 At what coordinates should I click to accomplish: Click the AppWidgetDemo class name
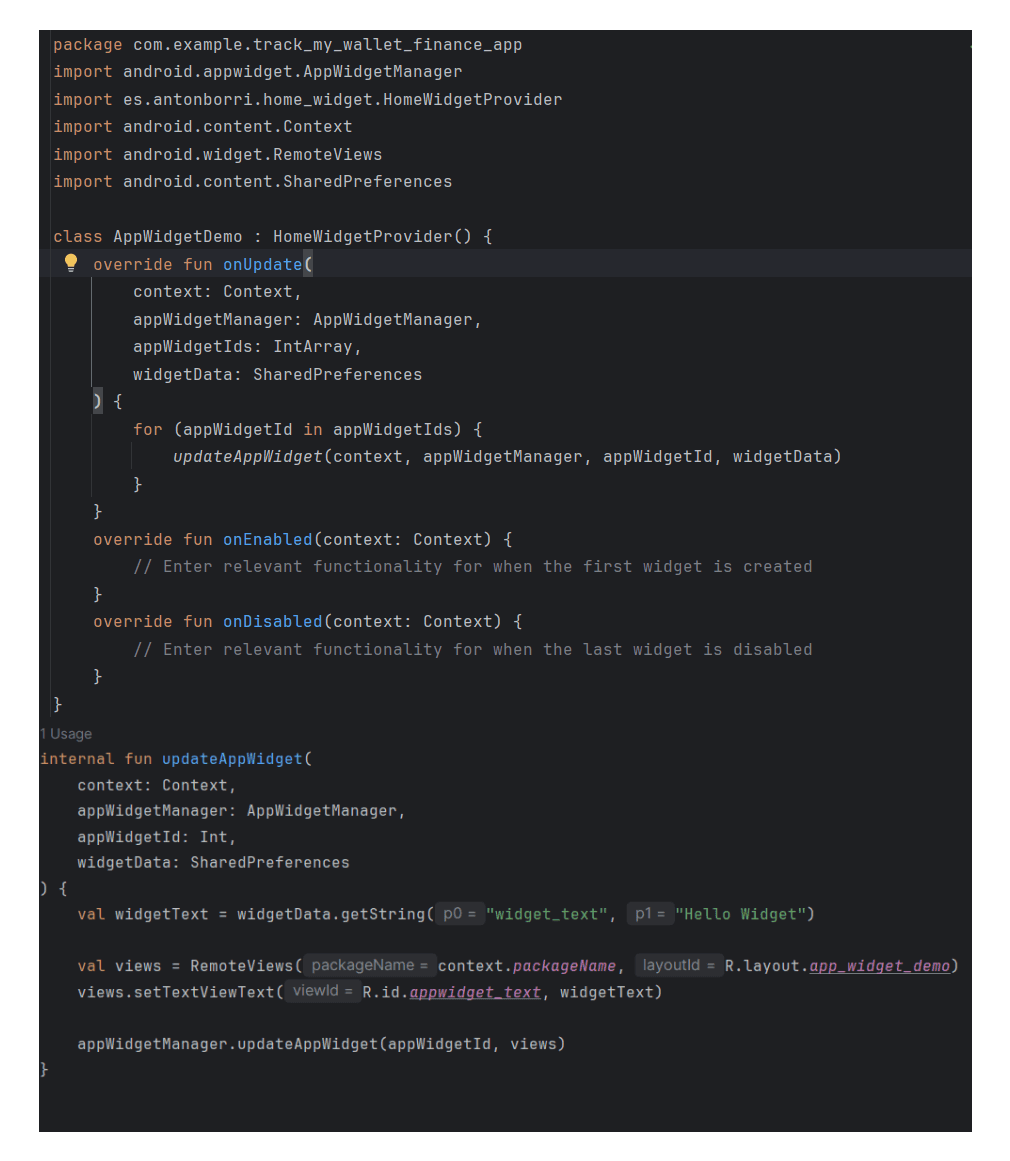tap(177, 237)
